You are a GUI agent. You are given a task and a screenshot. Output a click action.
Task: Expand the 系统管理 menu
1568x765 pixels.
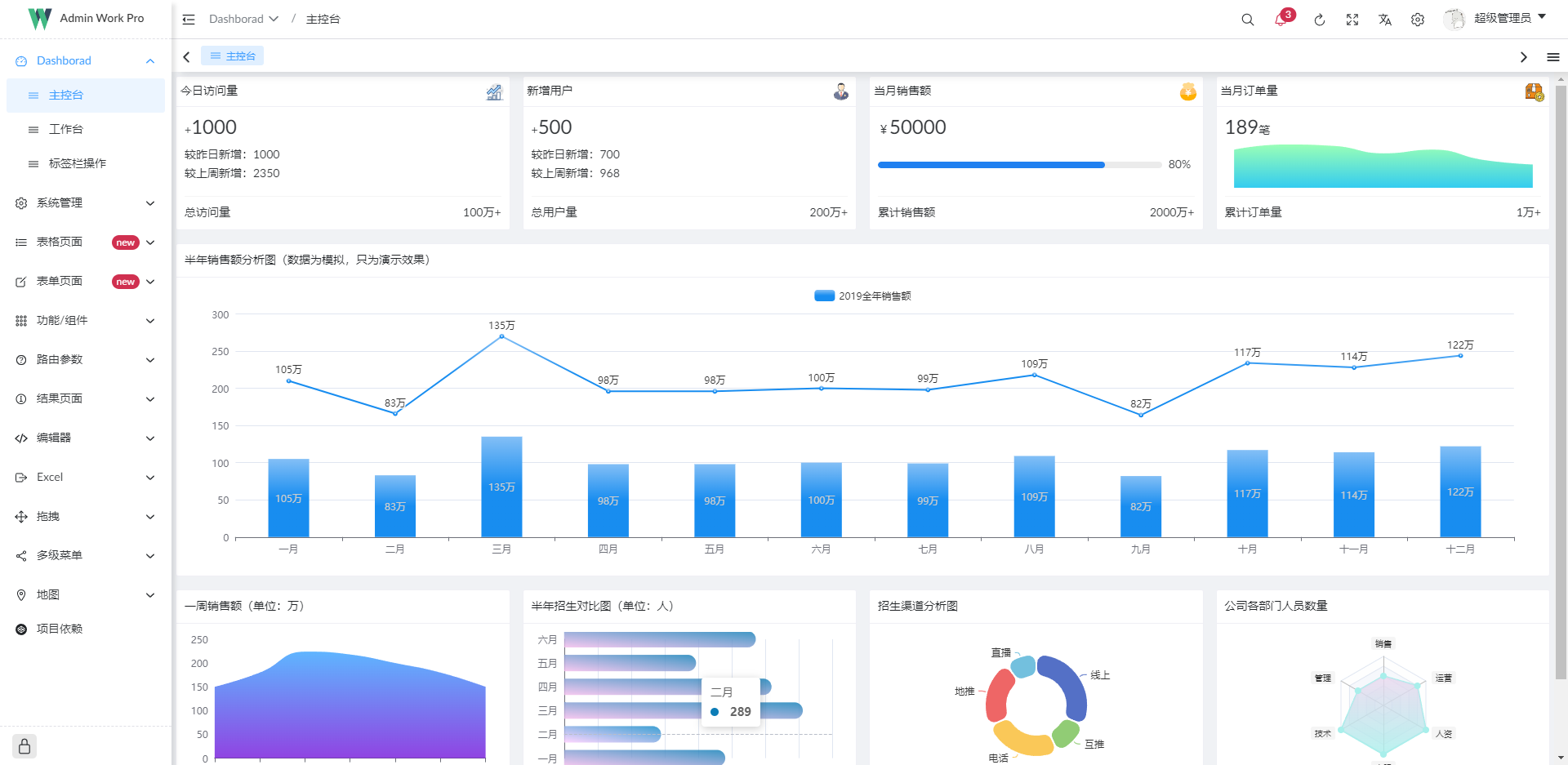[84, 202]
